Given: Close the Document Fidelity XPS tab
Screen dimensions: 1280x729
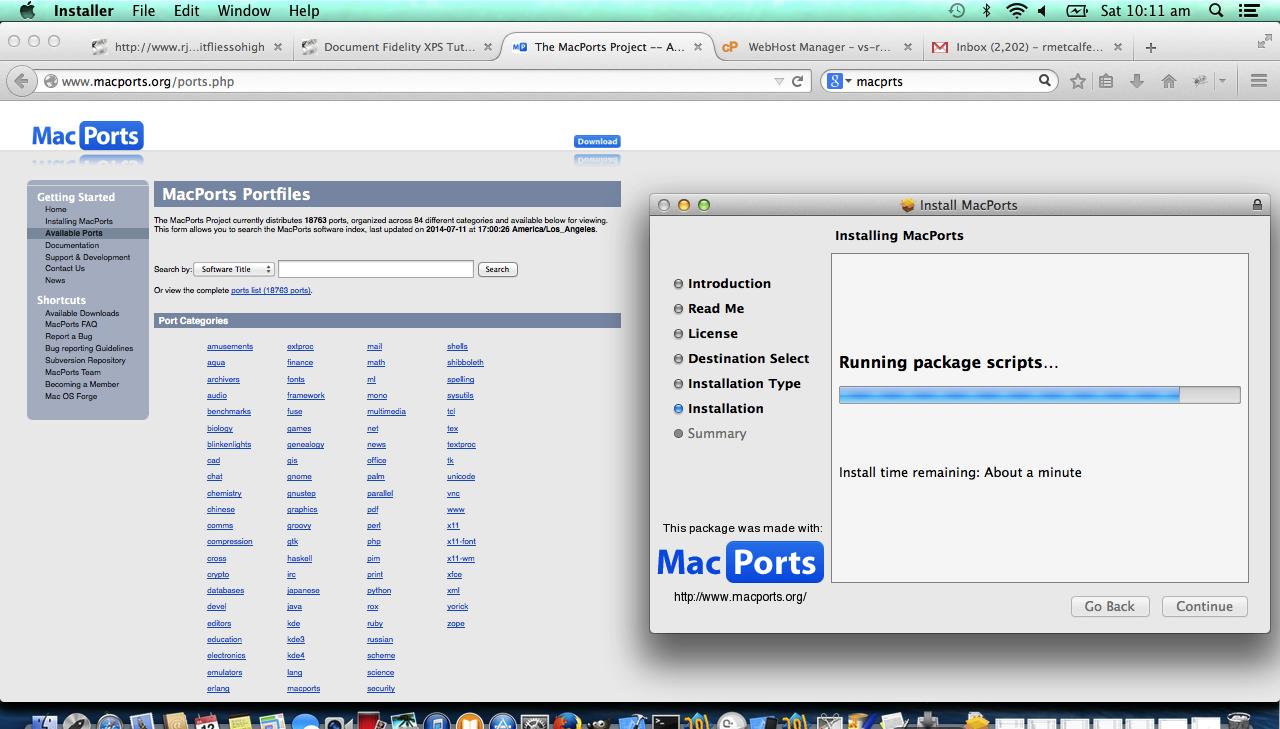Looking at the screenshot, I should point(488,47).
